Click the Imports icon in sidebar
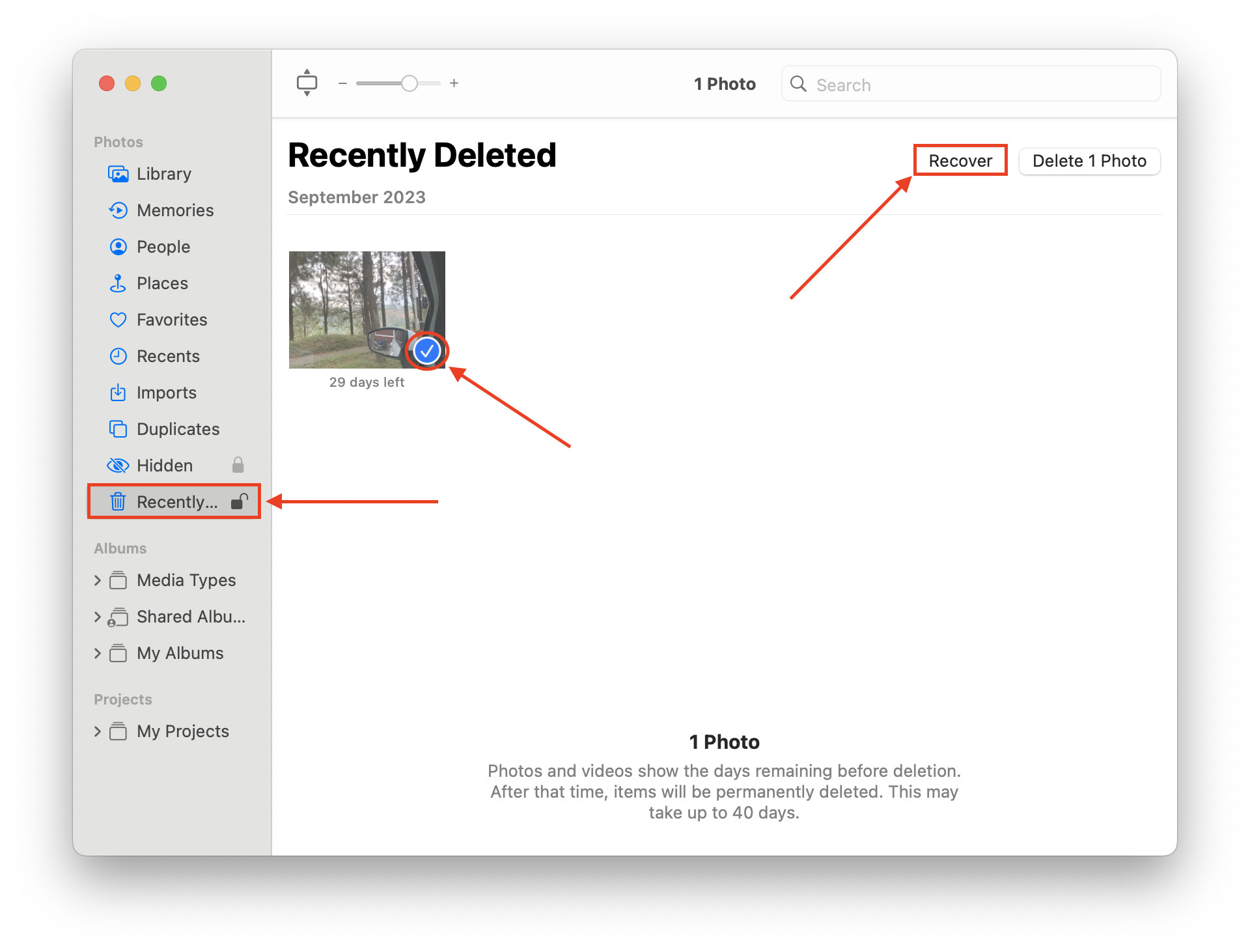1250x952 pixels. pyautogui.click(x=118, y=391)
